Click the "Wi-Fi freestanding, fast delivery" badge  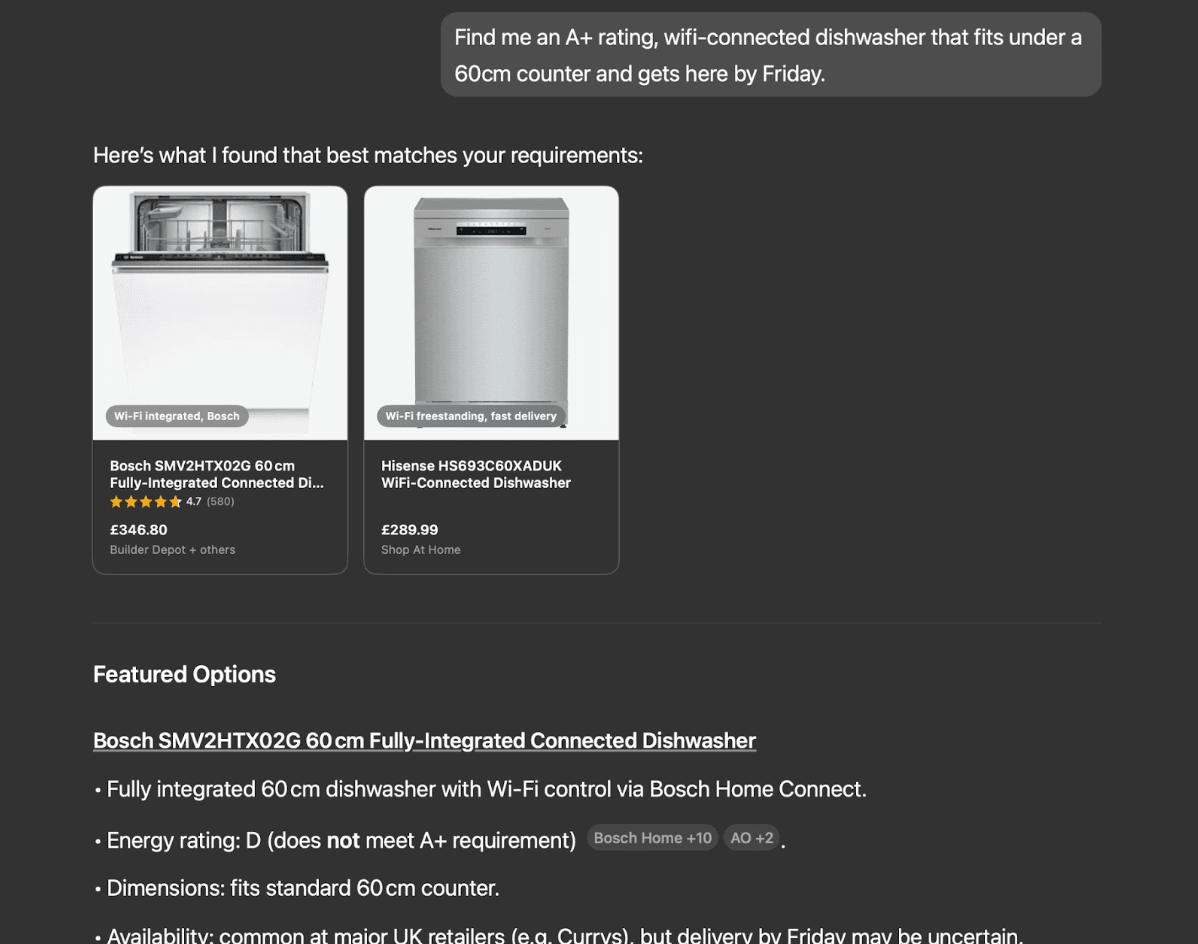pyautogui.click(x=471, y=416)
